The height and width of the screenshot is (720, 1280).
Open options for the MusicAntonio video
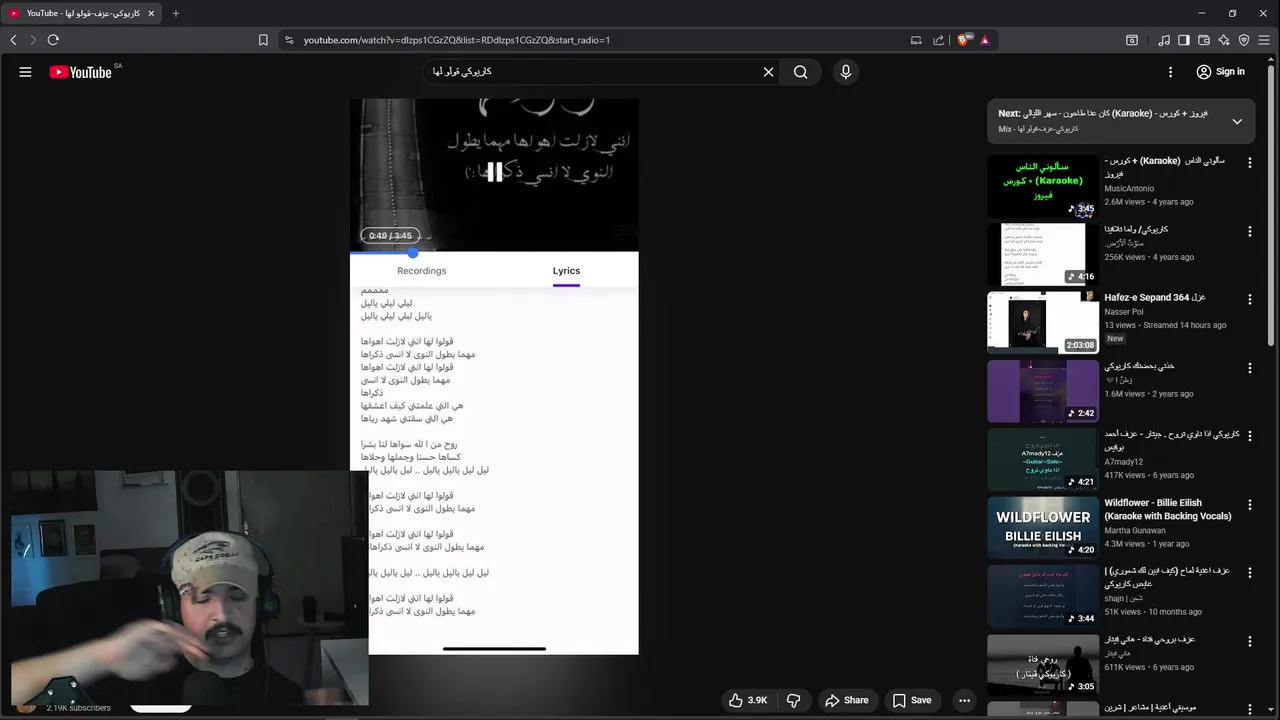point(1249,162)
